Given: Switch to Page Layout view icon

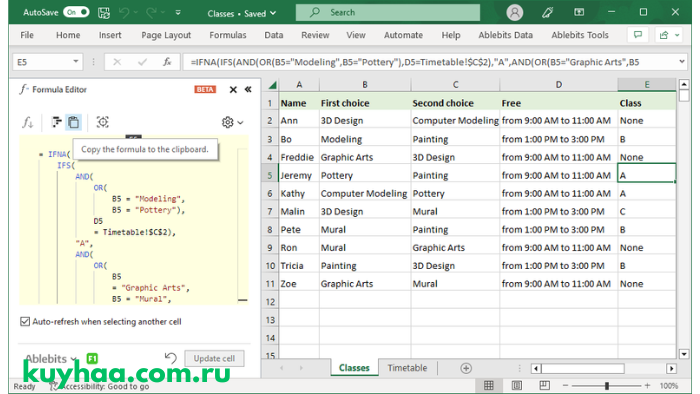Looking at the screenshot, I should click(517, 386).
